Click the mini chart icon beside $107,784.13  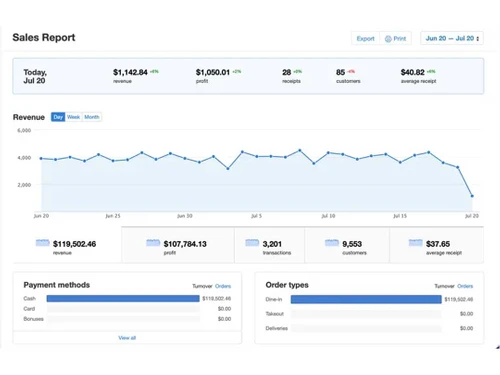153,243
